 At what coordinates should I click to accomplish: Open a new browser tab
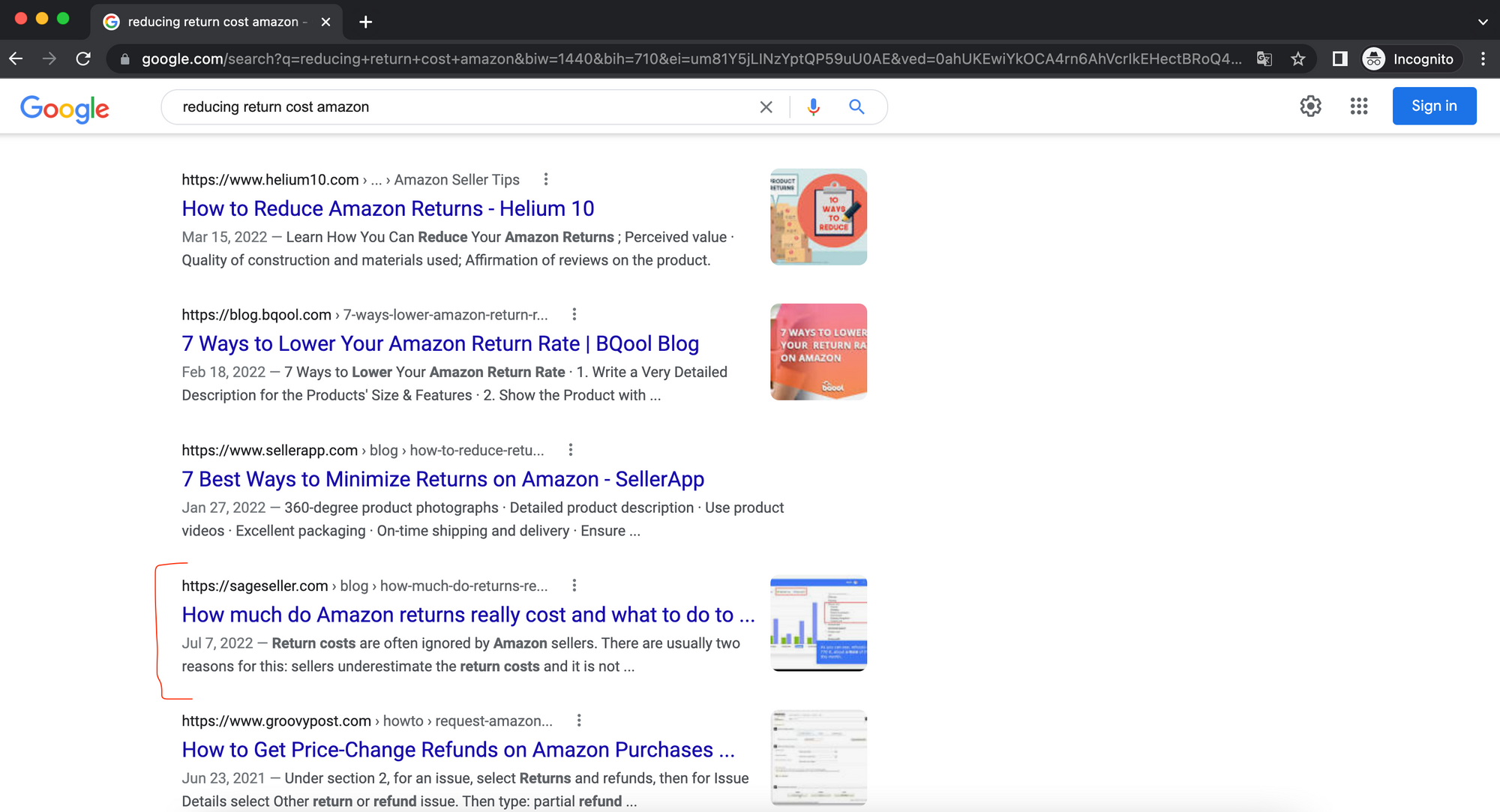pos(365,22)
